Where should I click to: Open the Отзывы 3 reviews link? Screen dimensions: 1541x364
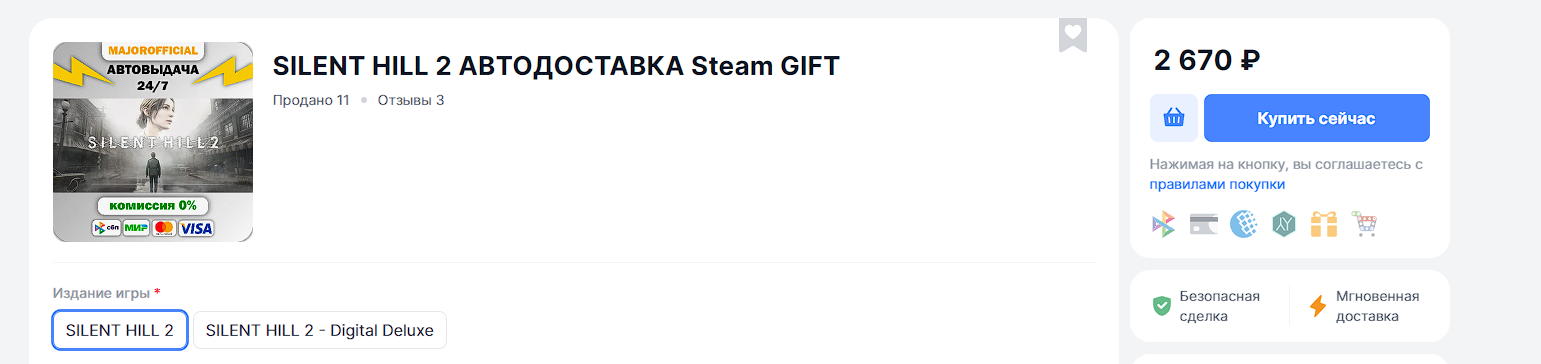[411, 100]
